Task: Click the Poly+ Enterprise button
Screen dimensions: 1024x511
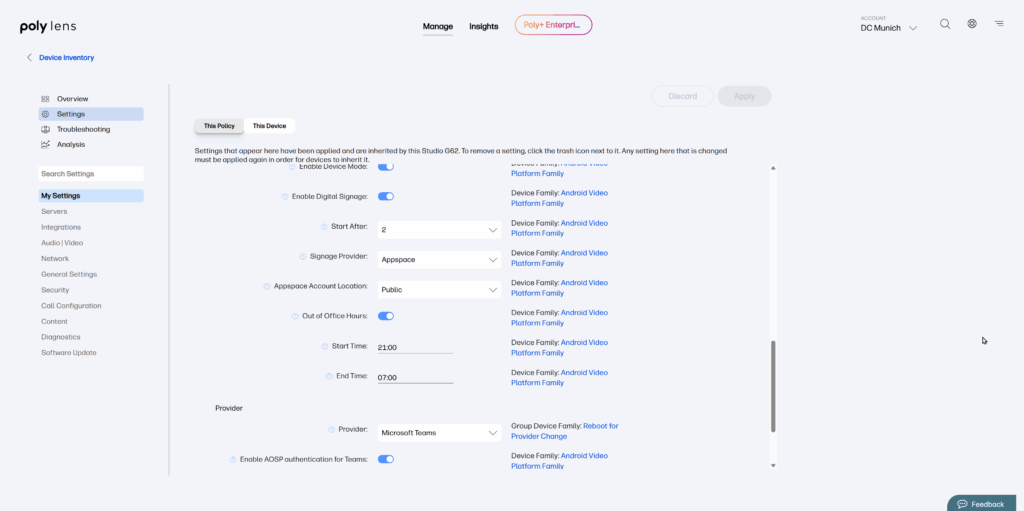Action: pyautogui.click(x=553, y=25)
